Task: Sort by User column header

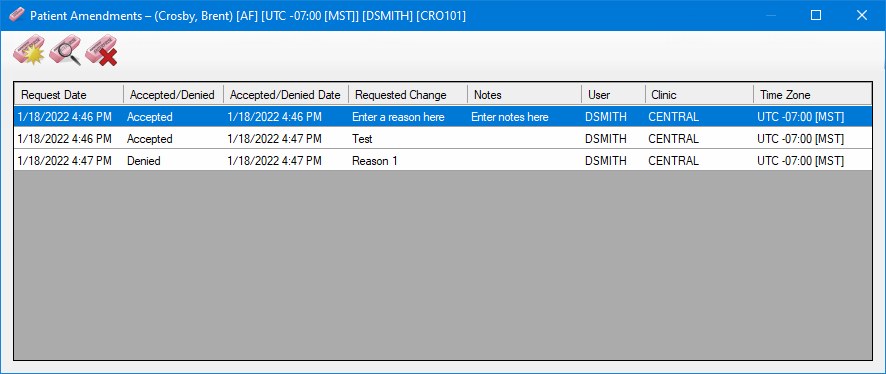Action: tap(614, 94)
